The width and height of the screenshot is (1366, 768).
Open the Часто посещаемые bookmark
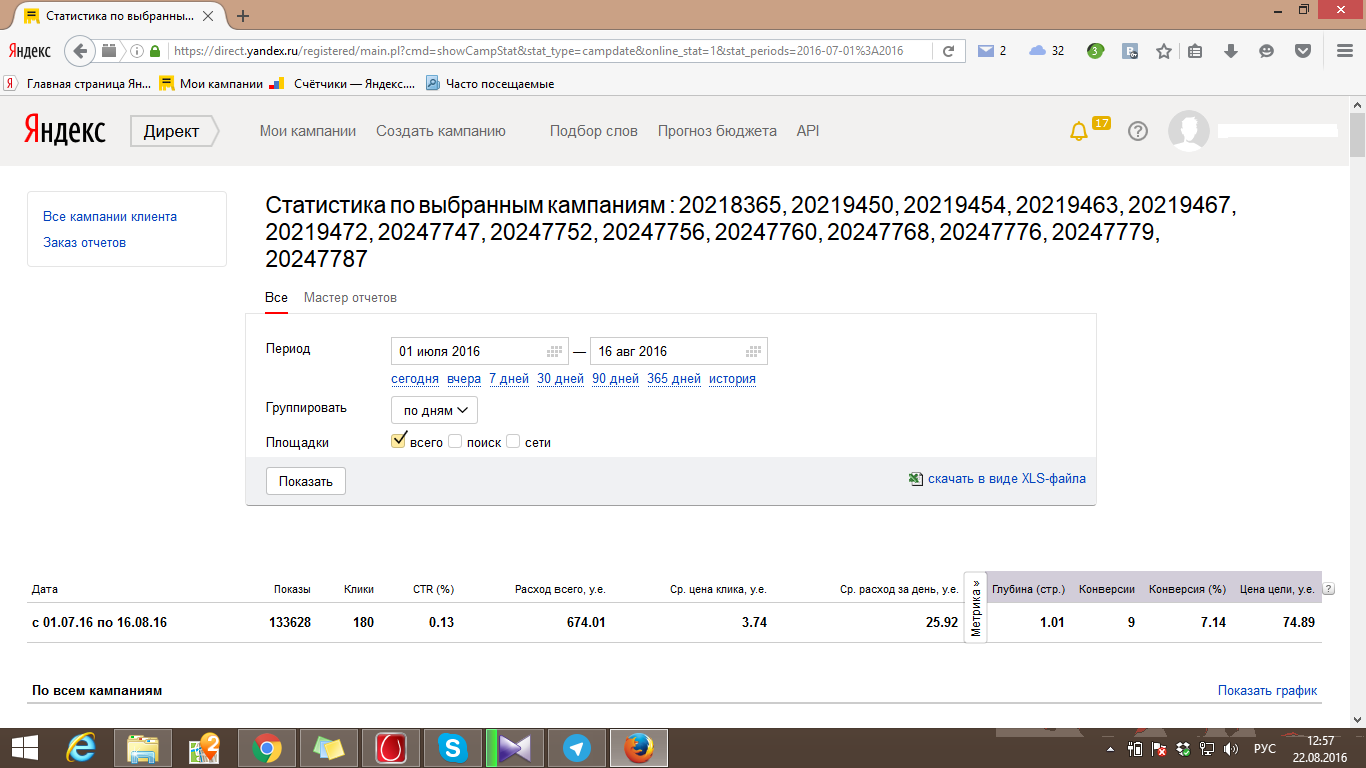[489, 84]
